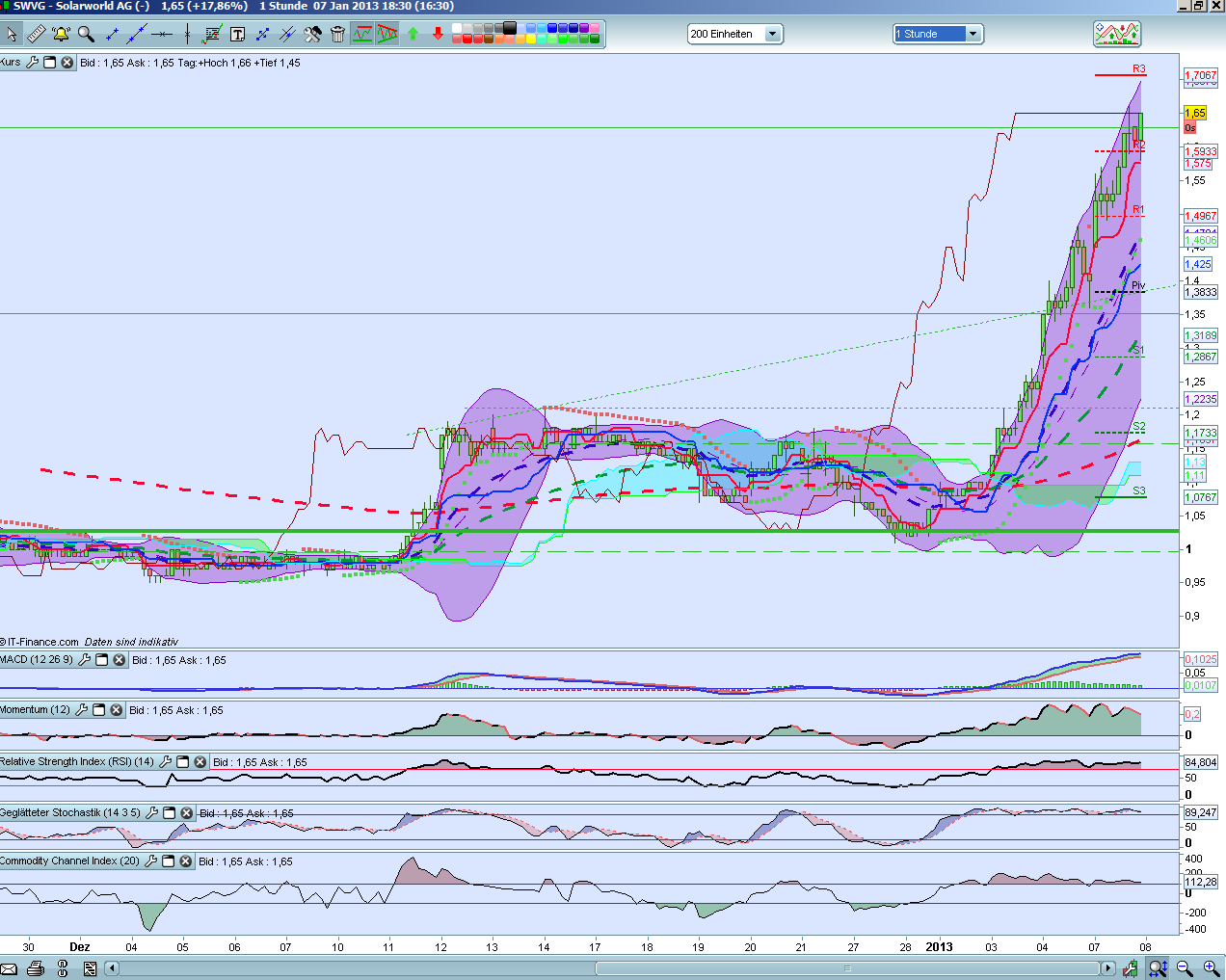This screenshot has height=980, width=1226.
Task: Click the chain link icon
Action: click(64, 968)
